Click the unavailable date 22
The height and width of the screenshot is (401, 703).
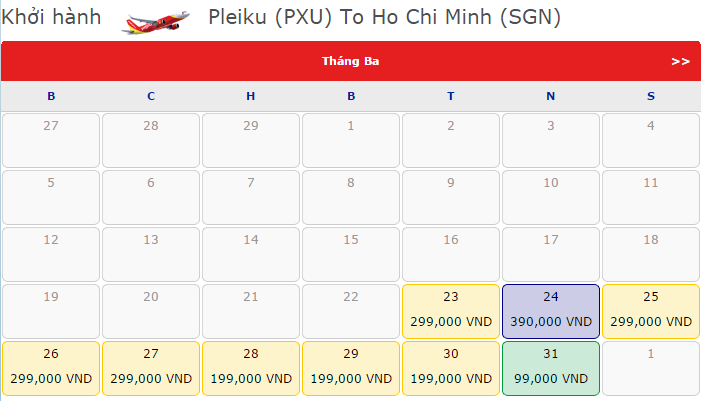click(351, 311)
